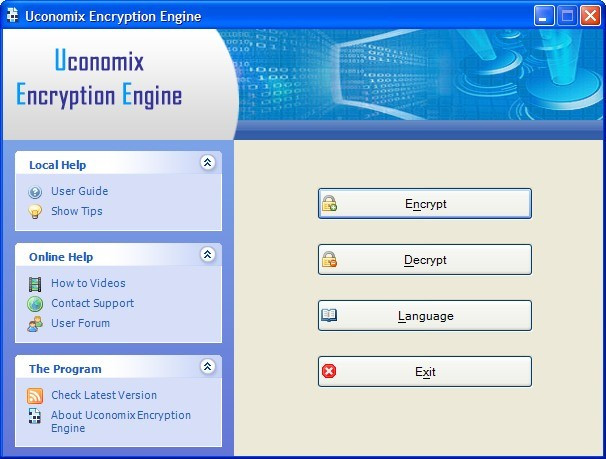Viewport: 606px width, 459px height.
Task: Click The Program header text
Action: click(x=65, y=369)
